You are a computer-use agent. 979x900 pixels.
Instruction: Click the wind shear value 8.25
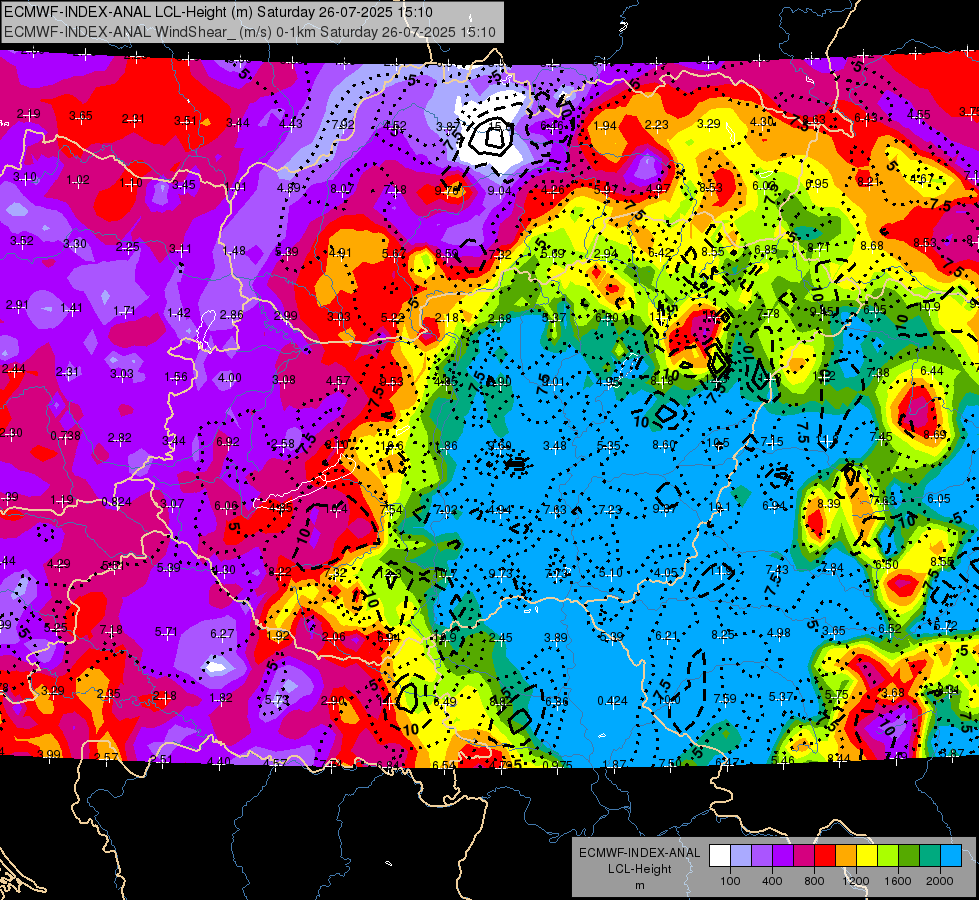[723, 635]
